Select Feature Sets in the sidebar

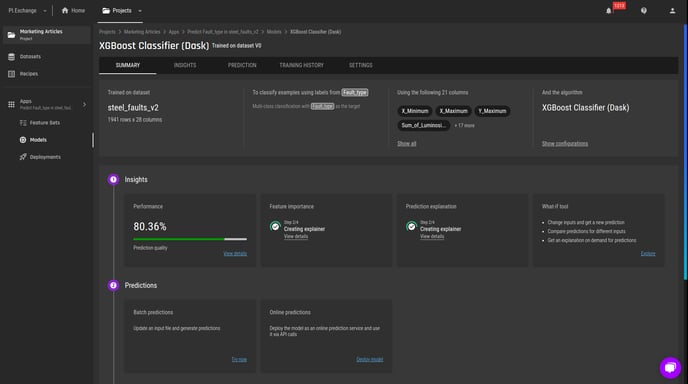pos(45,123)
